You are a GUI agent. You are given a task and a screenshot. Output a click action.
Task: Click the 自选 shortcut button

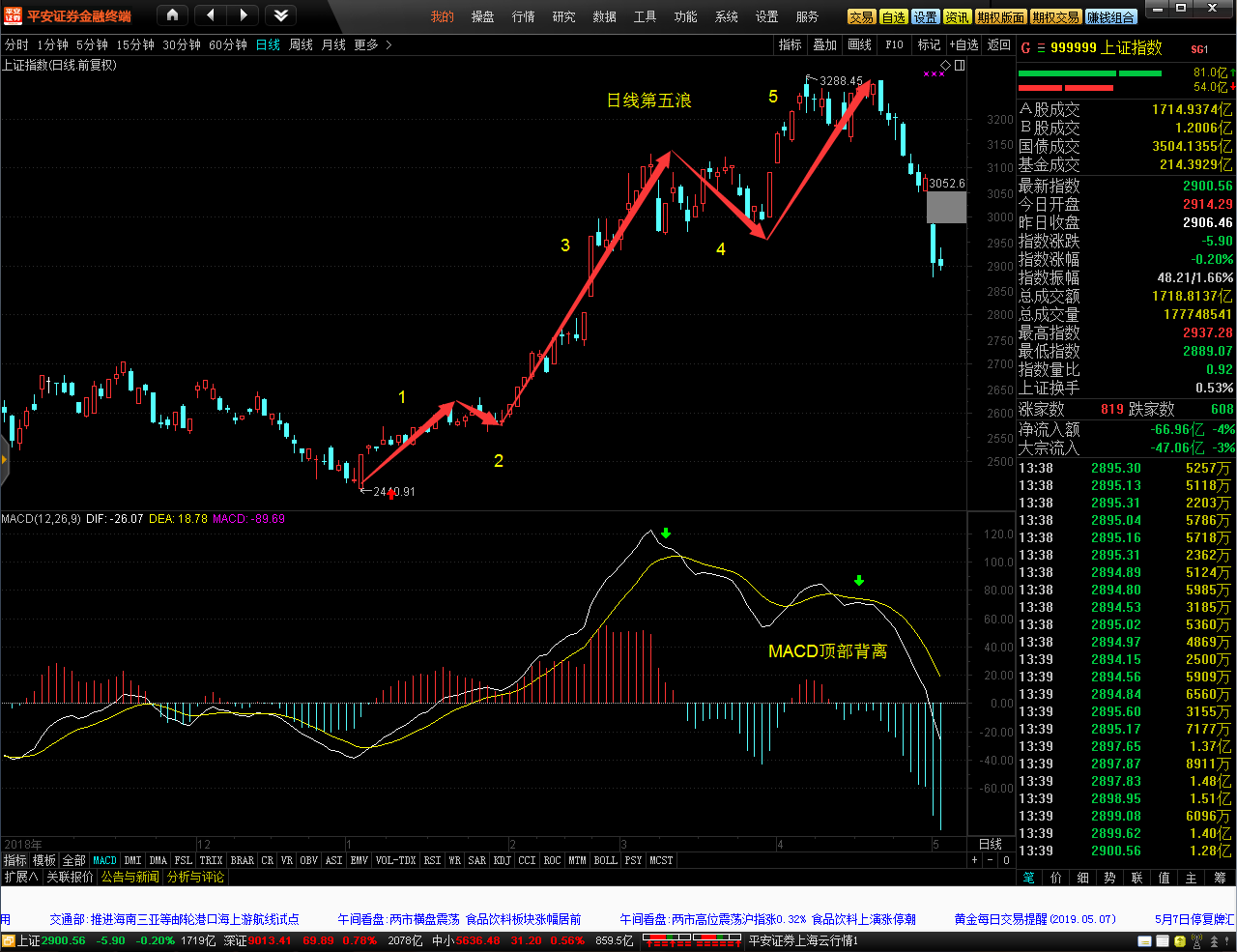tap(894, 17)
